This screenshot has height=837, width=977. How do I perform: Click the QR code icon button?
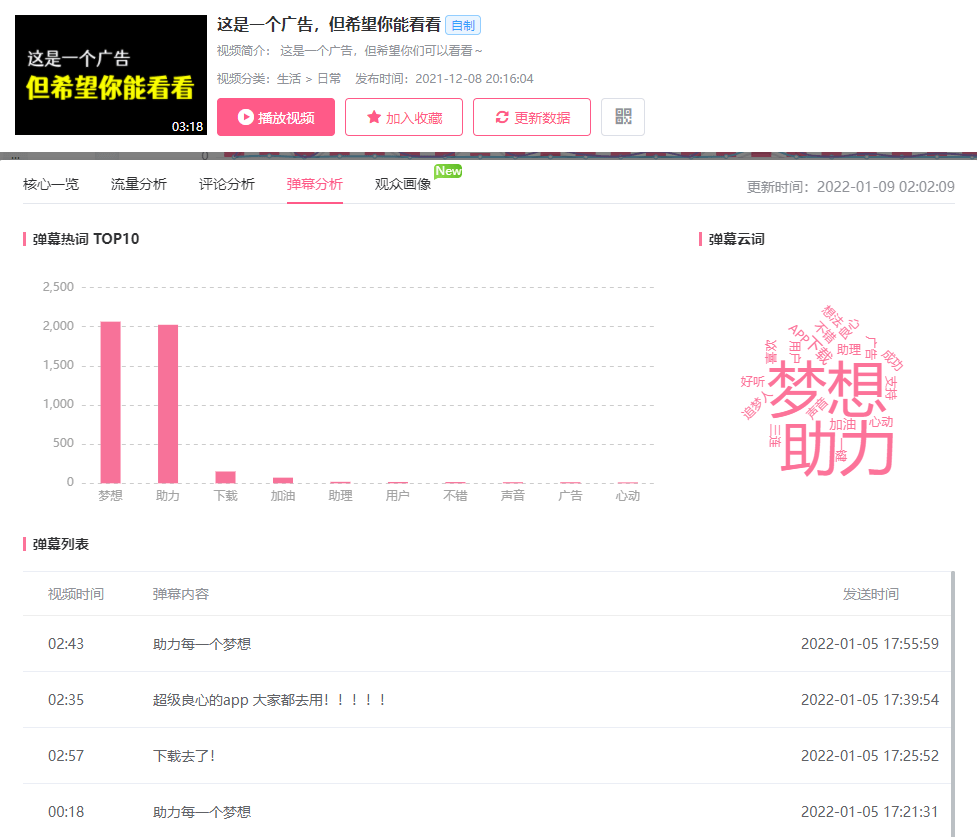tap(623, 117)
